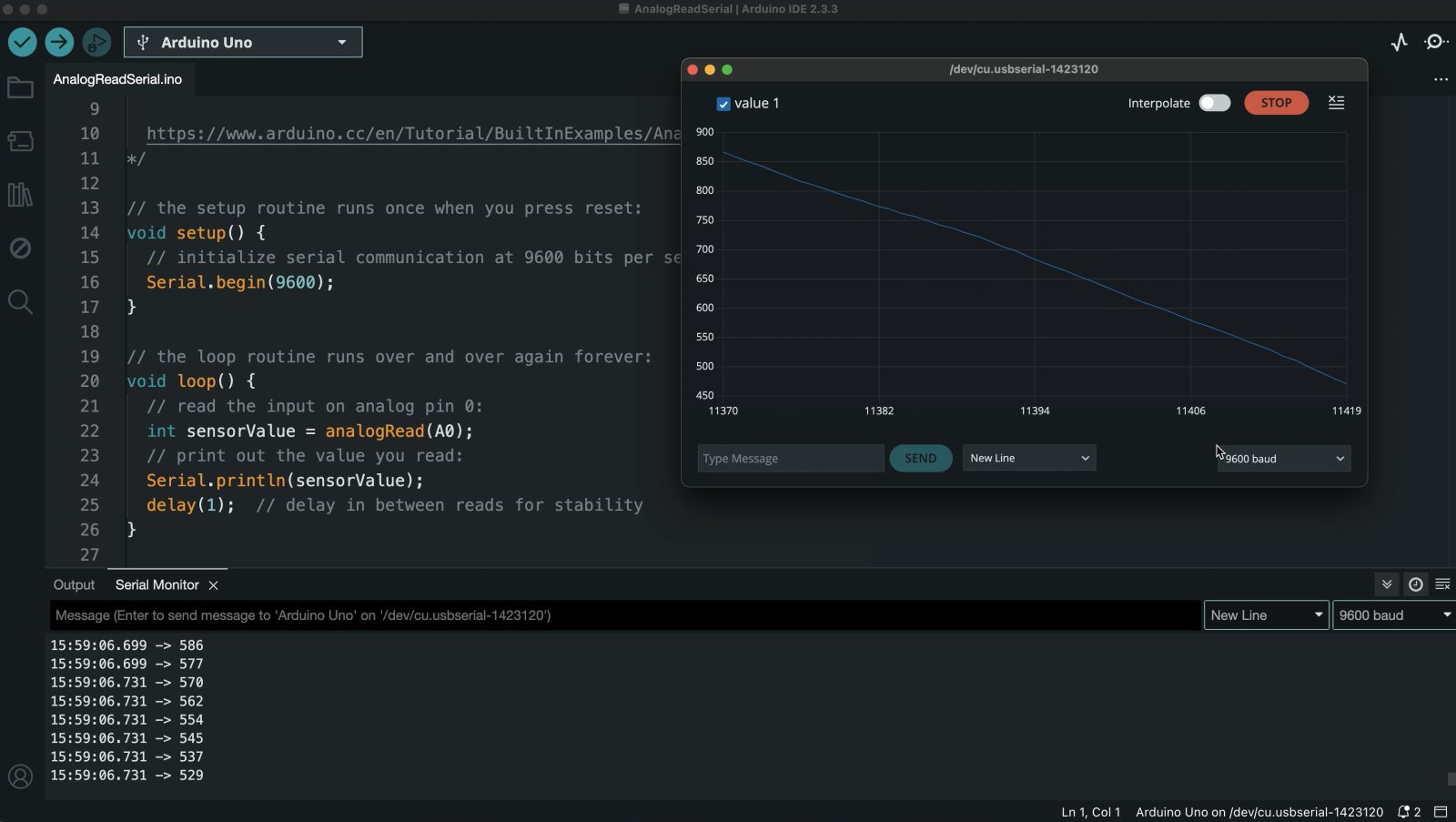Open the Serial Monitor magnifier icon

pyautogui.click(x=1436, y=42)
